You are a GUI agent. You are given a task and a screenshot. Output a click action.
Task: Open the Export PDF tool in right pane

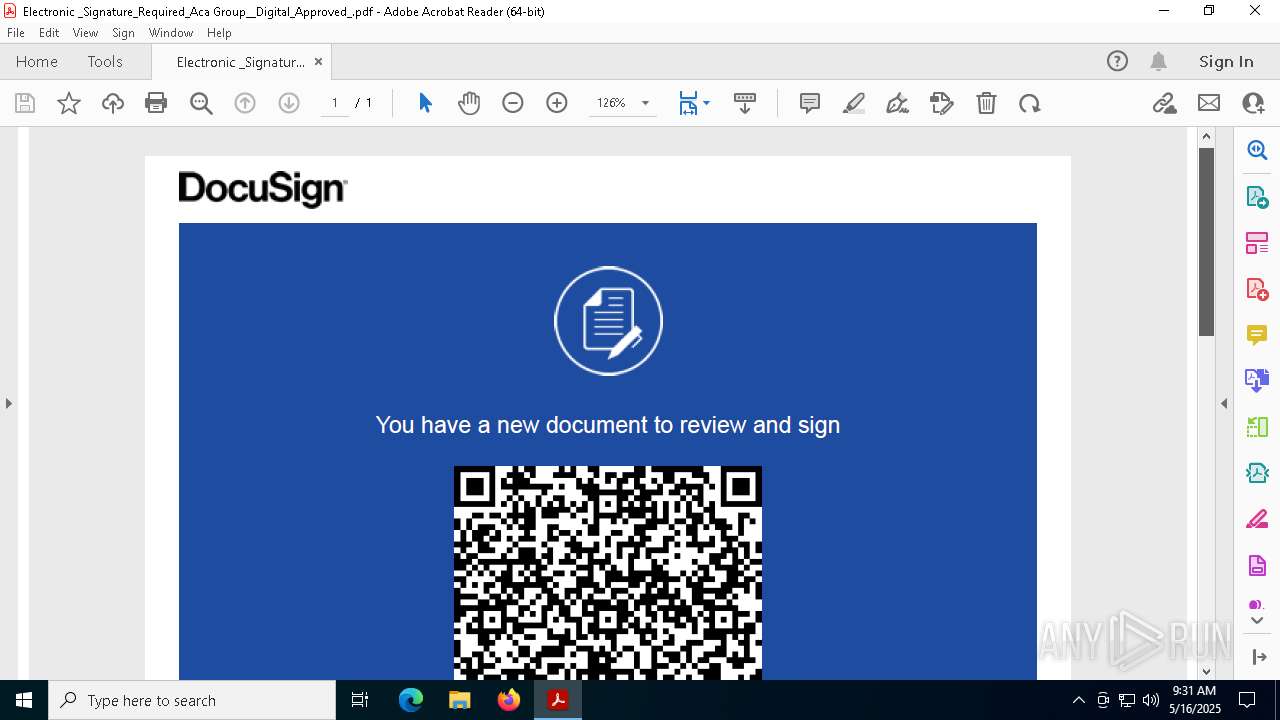(x=1257, y=197)
